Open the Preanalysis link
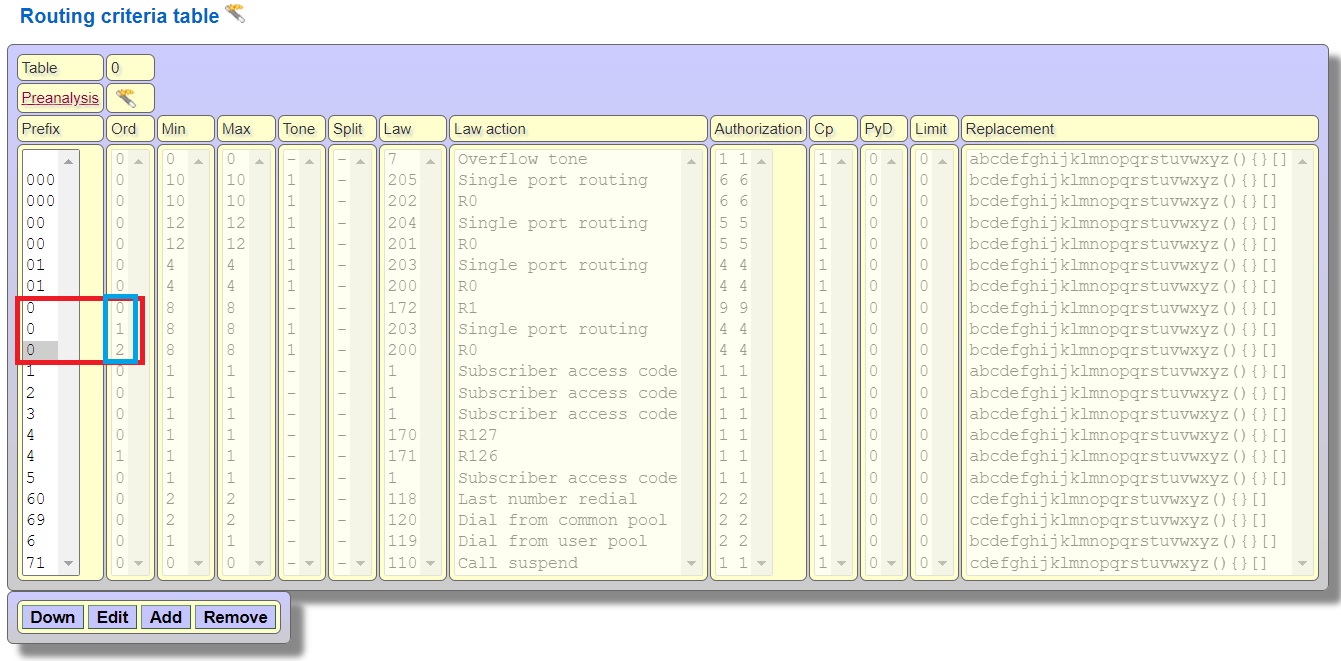 60,98
